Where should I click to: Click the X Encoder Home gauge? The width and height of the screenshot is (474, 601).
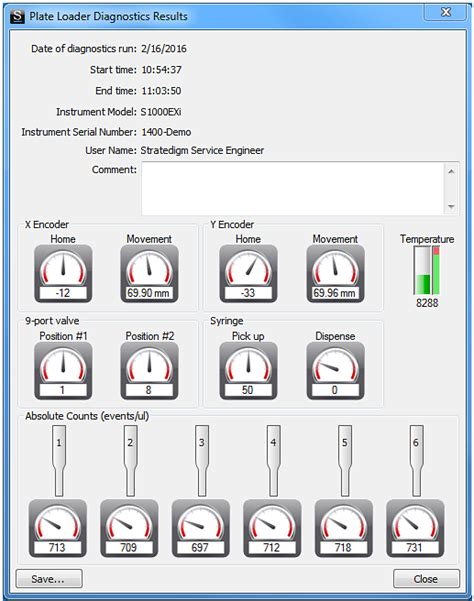click(x=63, y=274)
